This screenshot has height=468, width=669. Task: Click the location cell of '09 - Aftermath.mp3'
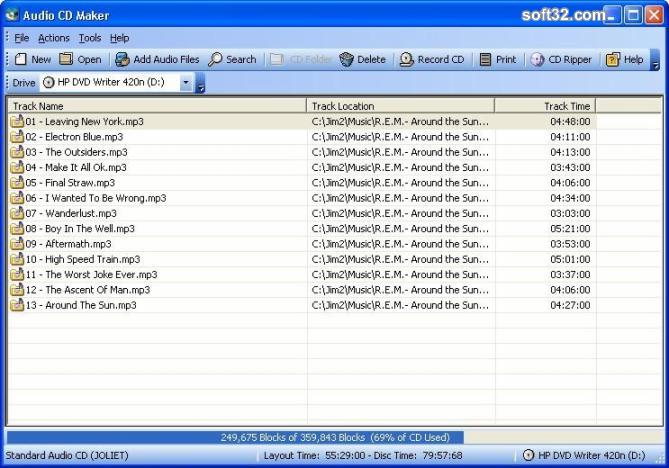coord(400,244)
